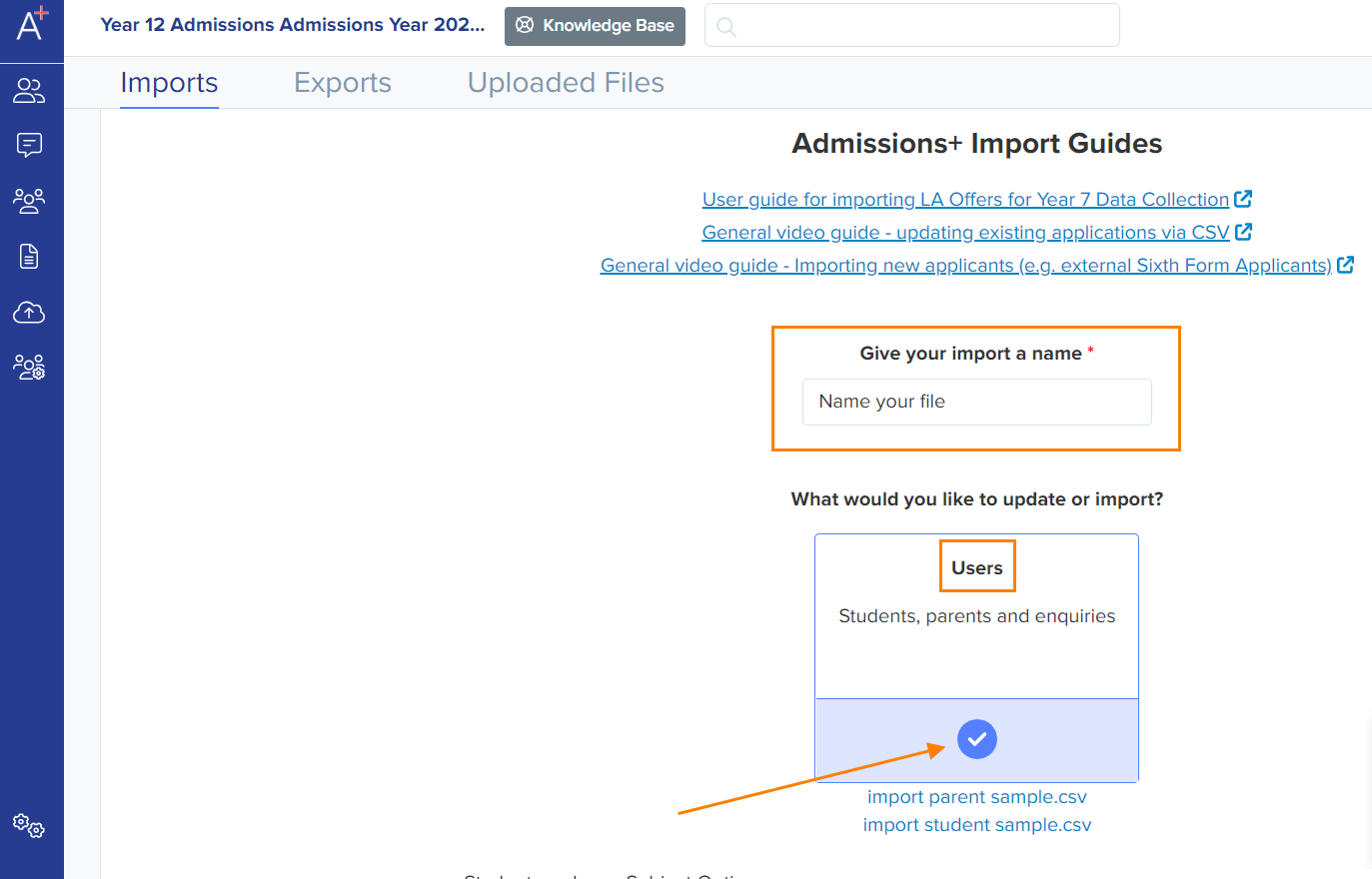Switch to the Imports tab
This screenshot has width=1372, height=879.
[169, 83]
